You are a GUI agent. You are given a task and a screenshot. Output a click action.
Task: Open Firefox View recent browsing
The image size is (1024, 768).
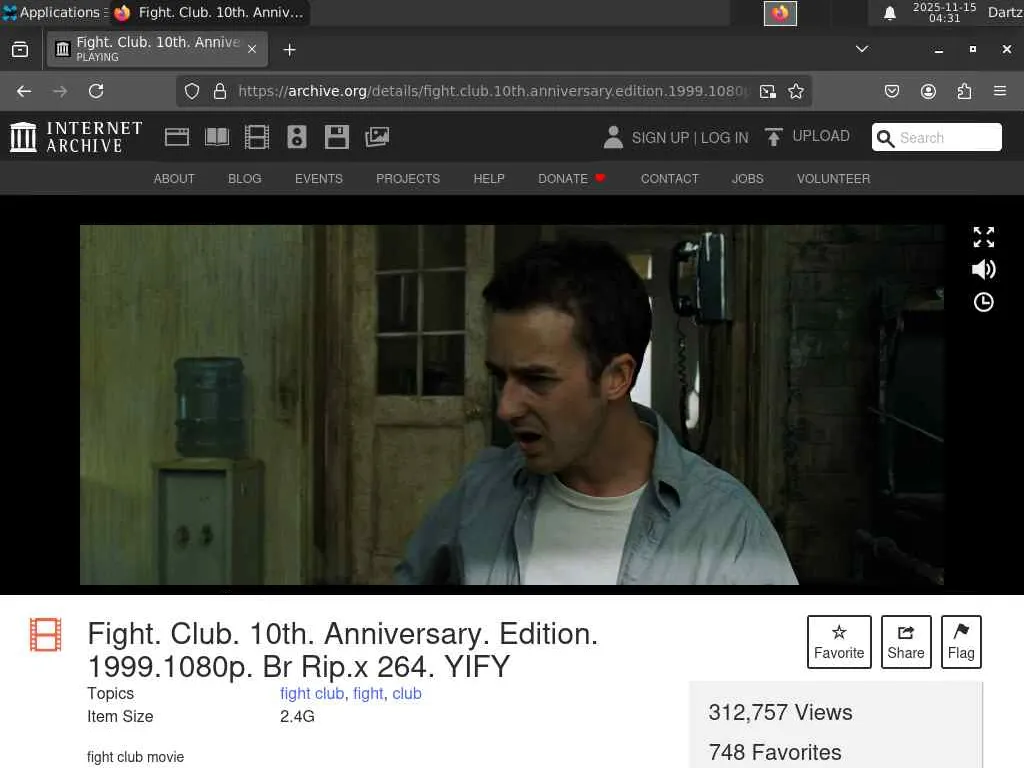click(x=20, y=49)
